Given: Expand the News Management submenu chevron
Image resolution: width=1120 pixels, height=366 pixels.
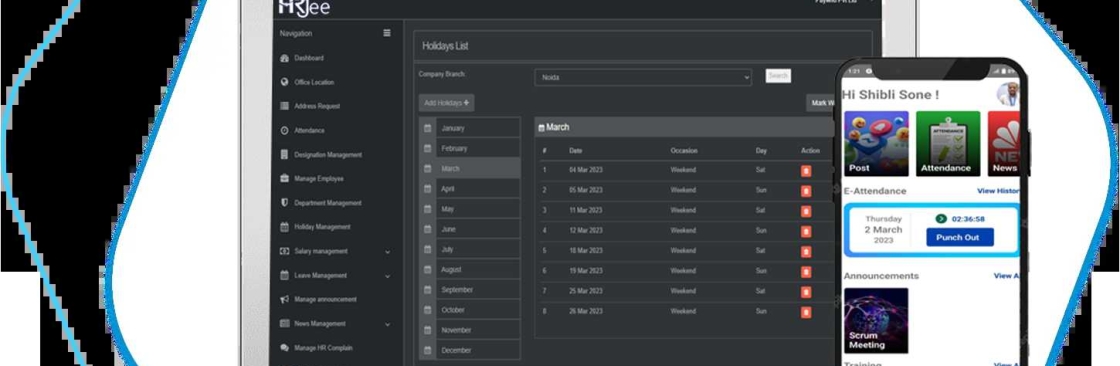Looking at the screenshot, I should pos(388,324).
